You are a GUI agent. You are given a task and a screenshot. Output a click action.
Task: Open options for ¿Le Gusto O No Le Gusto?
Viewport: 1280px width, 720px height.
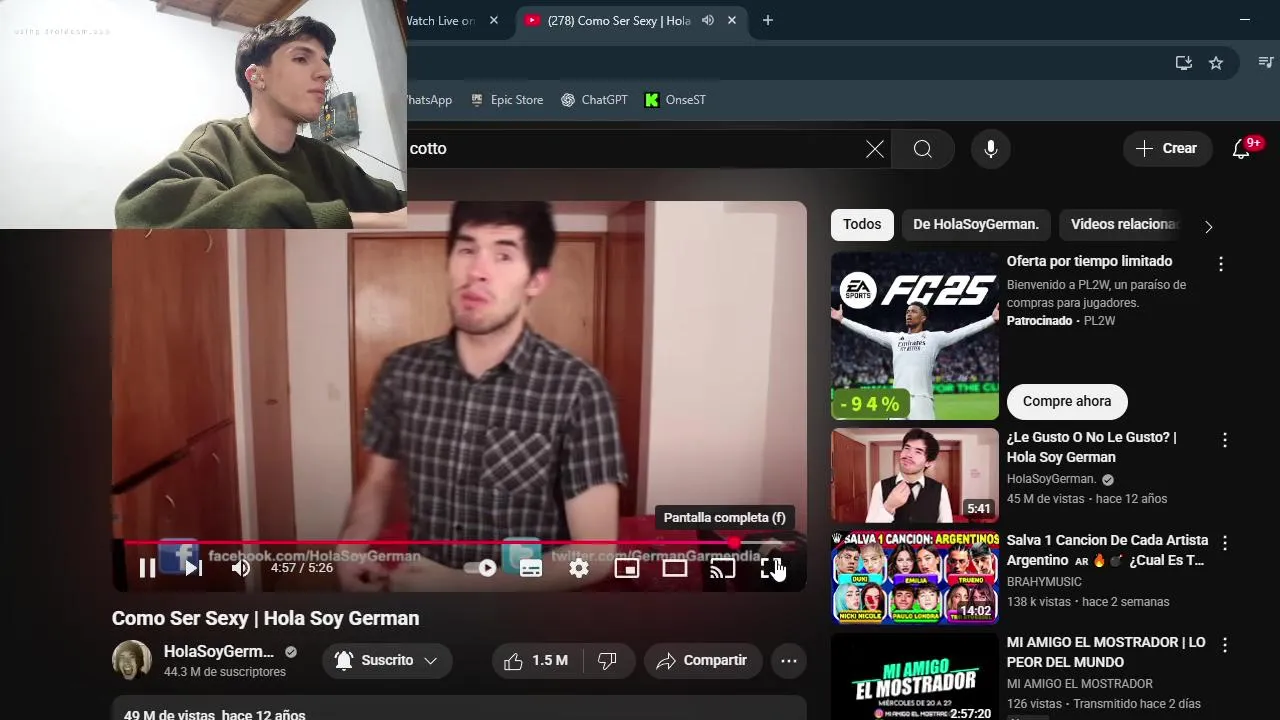click(1224, 440)
